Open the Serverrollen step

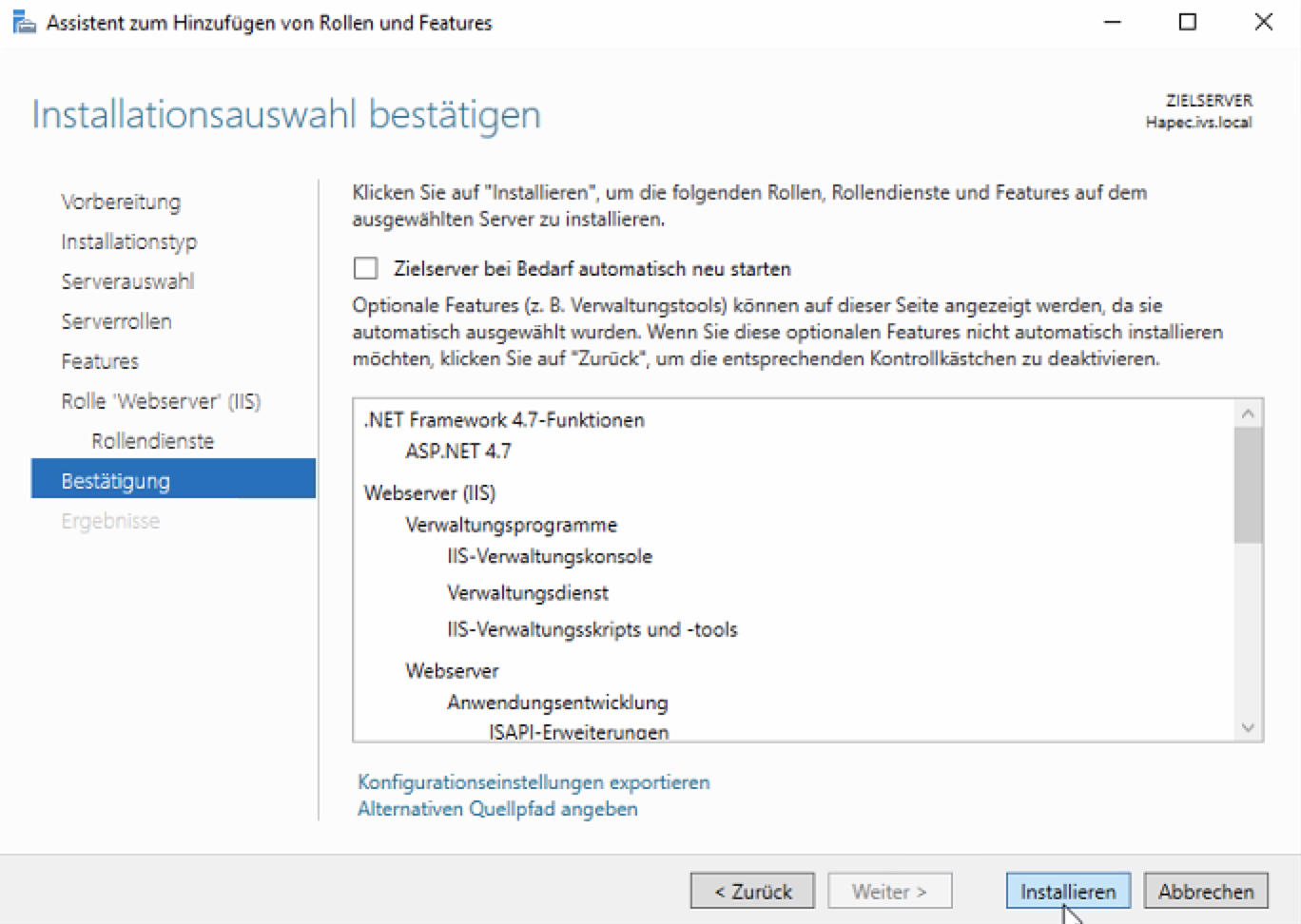[116, 321]
